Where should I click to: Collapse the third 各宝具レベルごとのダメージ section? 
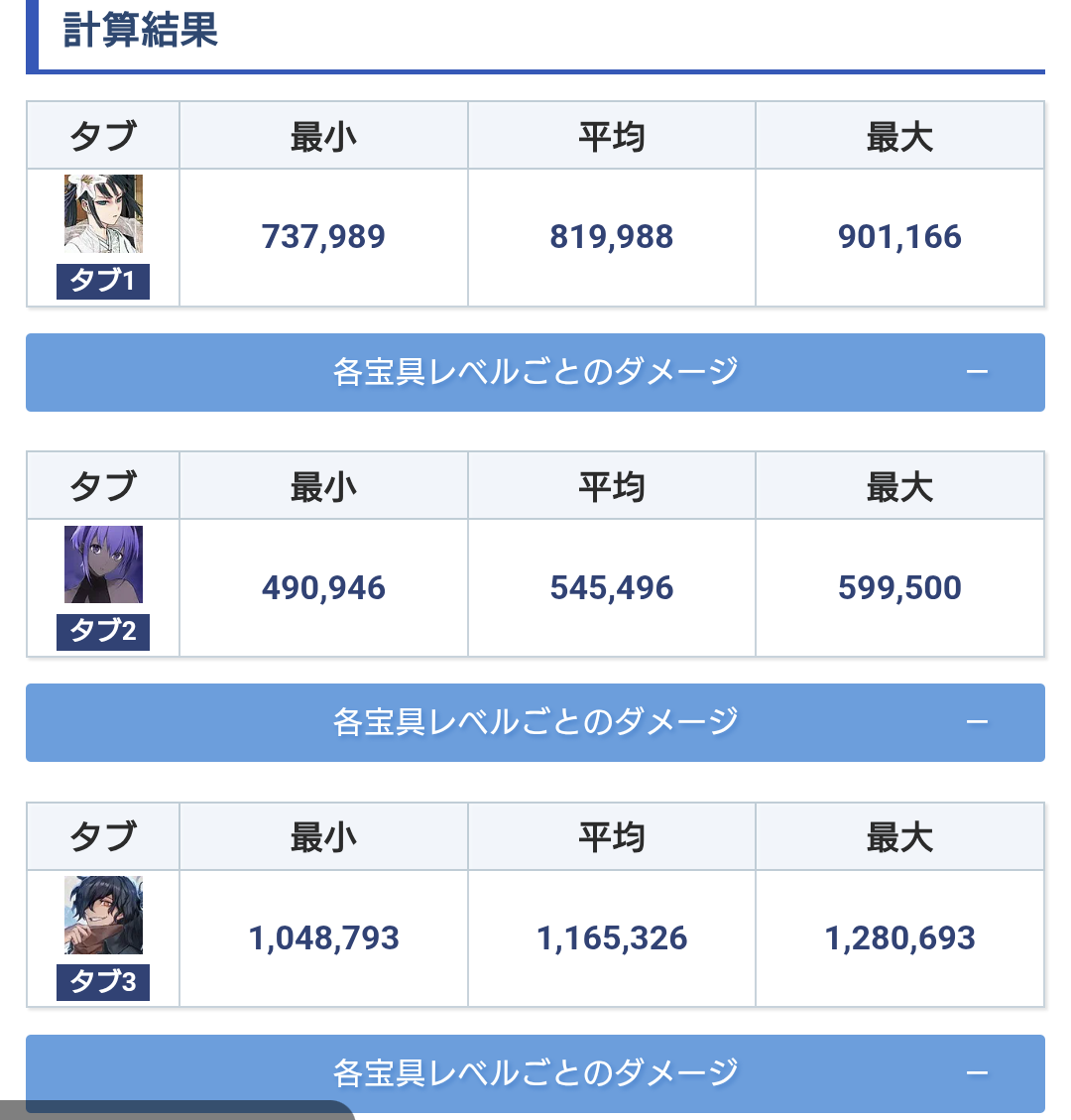coord(535,1072)
